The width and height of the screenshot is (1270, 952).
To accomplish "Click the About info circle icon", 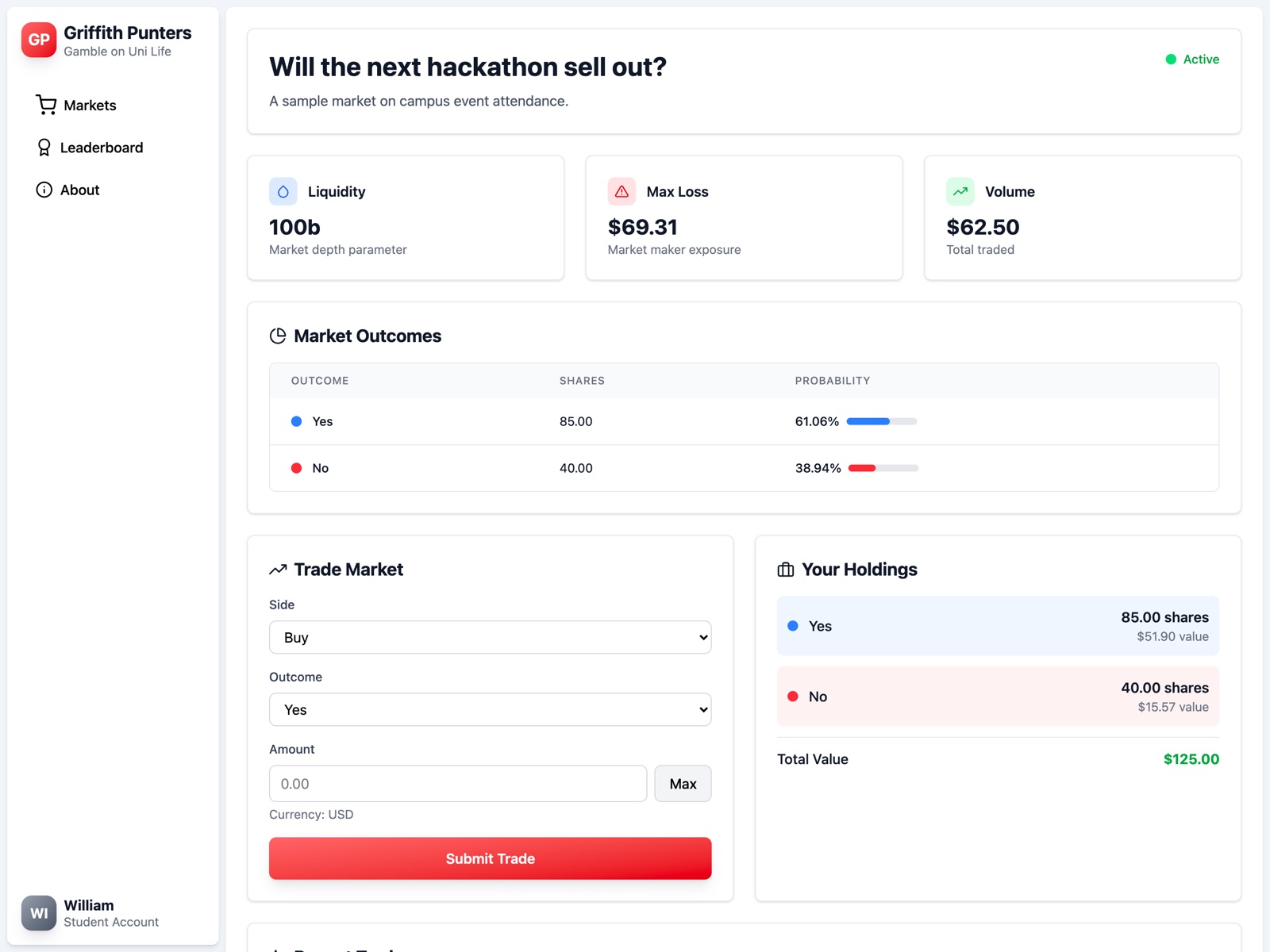I will pyautogui.click(x=44, y=190).
